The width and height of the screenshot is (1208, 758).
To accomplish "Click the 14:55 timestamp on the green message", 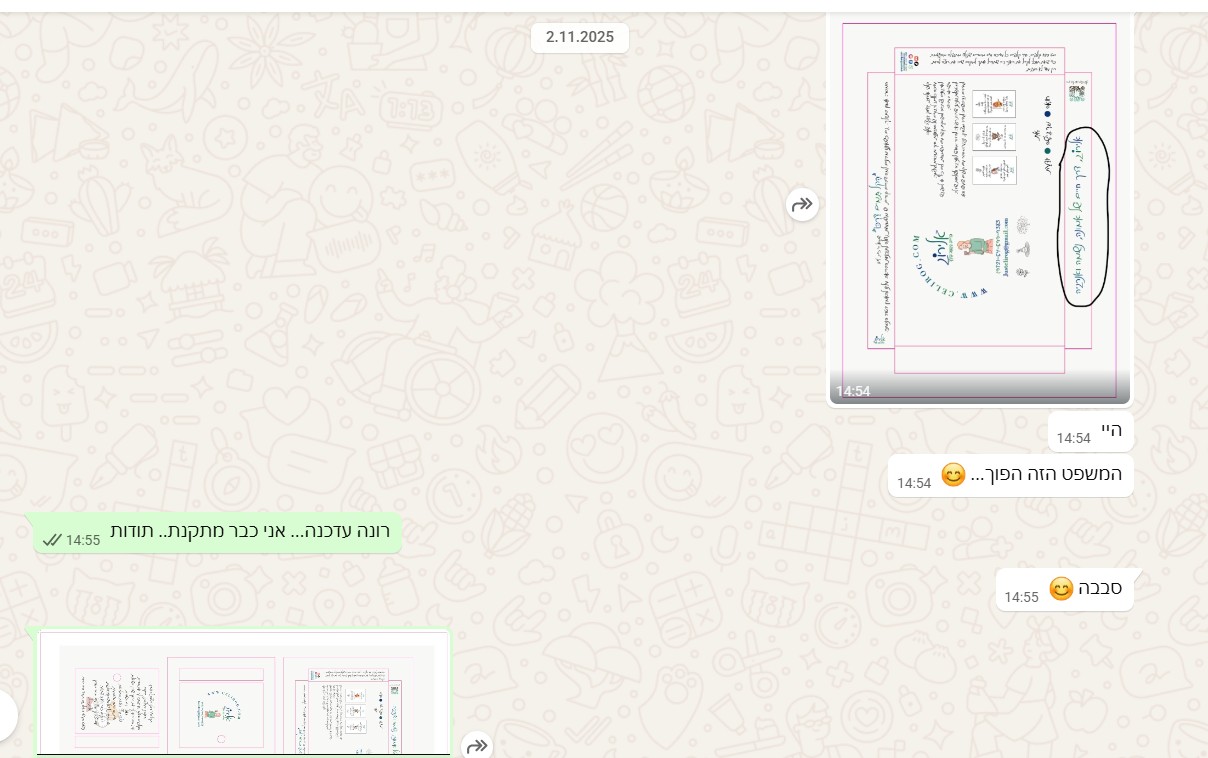I will [x=83, y=540].
